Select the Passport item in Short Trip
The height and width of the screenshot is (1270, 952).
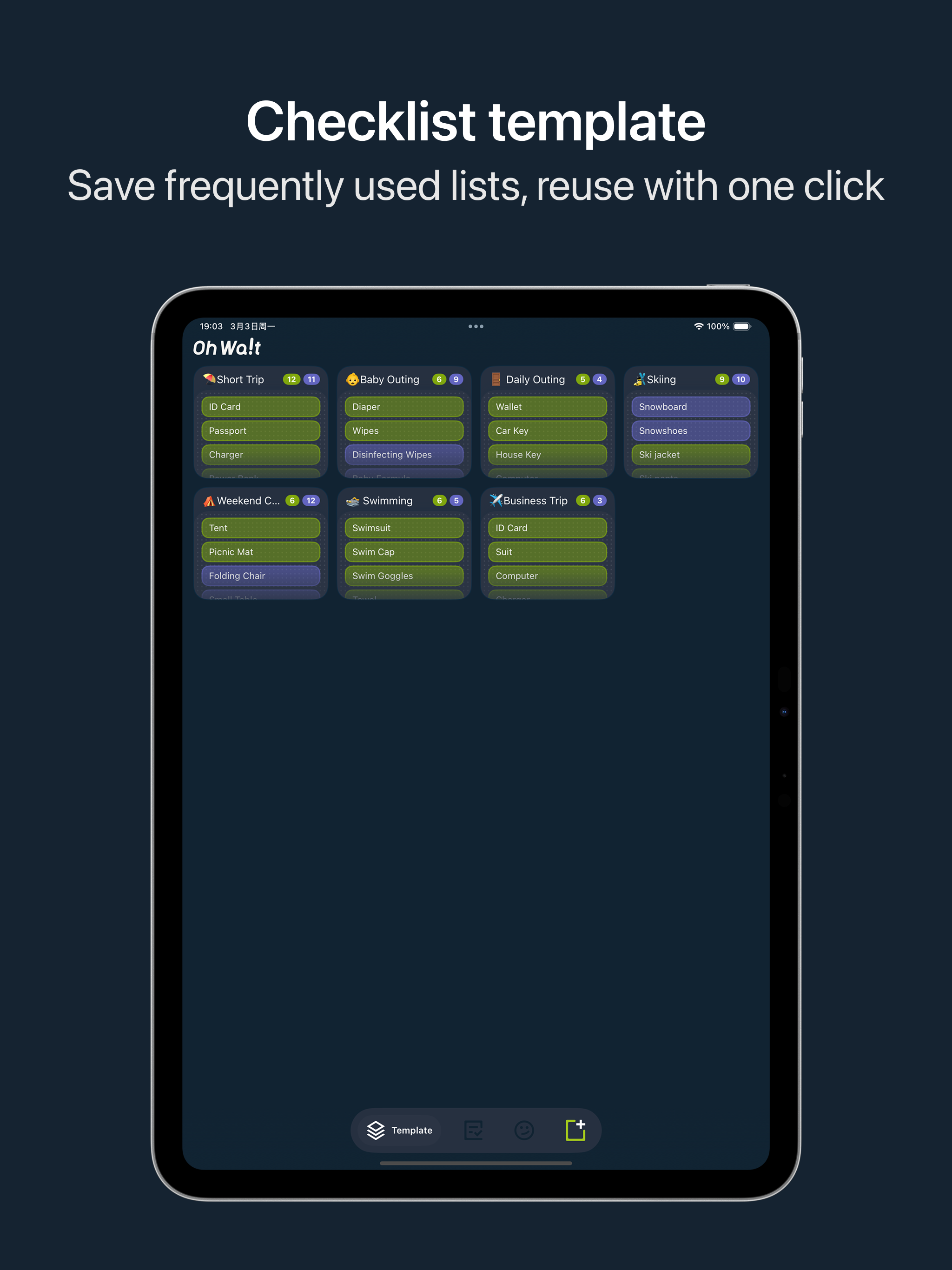261,430
